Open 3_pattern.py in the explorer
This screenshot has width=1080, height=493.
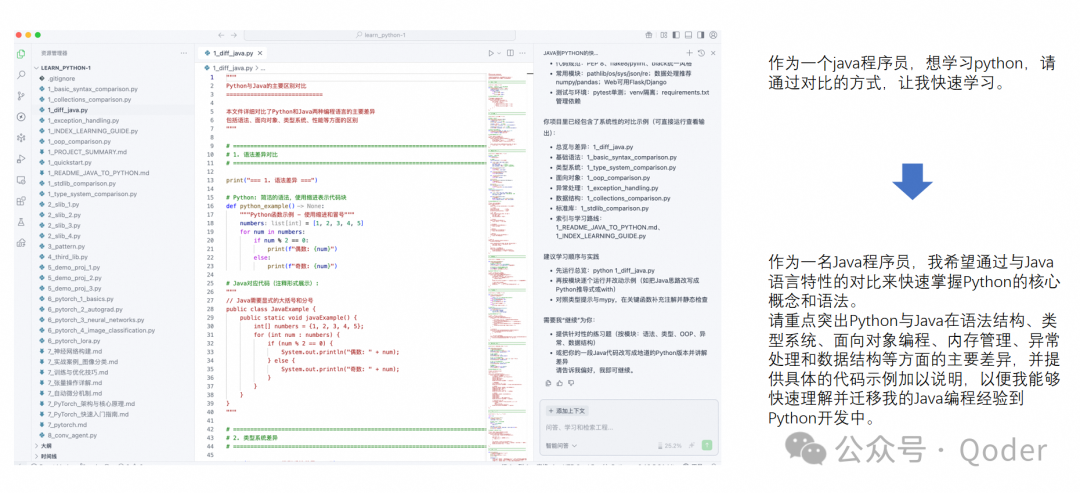coord(66,246)
